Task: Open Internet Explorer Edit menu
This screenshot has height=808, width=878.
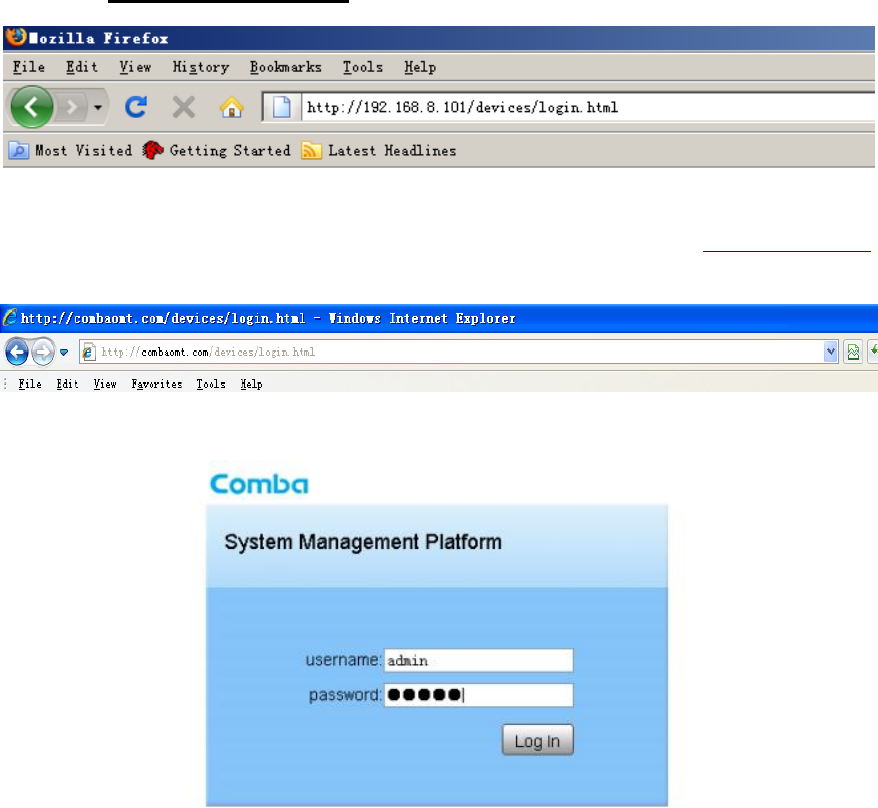Action: 67,384
